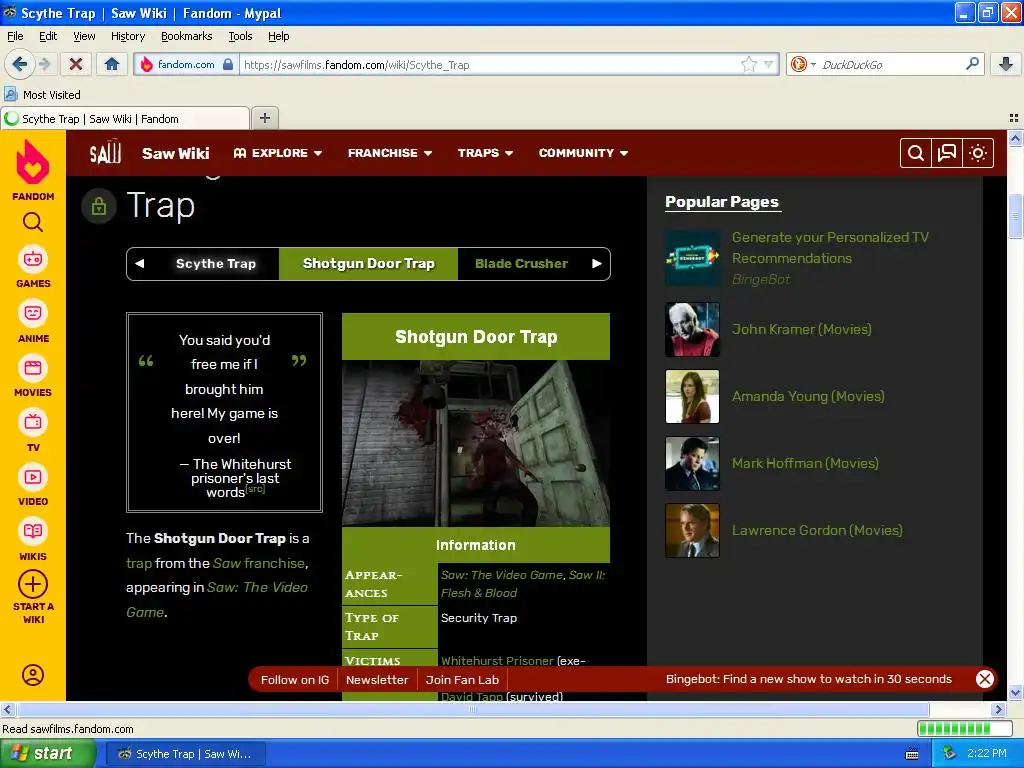Click the page protection lock icon
The height and width of the screenshot is (768, 1024).
[x=99, y=206]
